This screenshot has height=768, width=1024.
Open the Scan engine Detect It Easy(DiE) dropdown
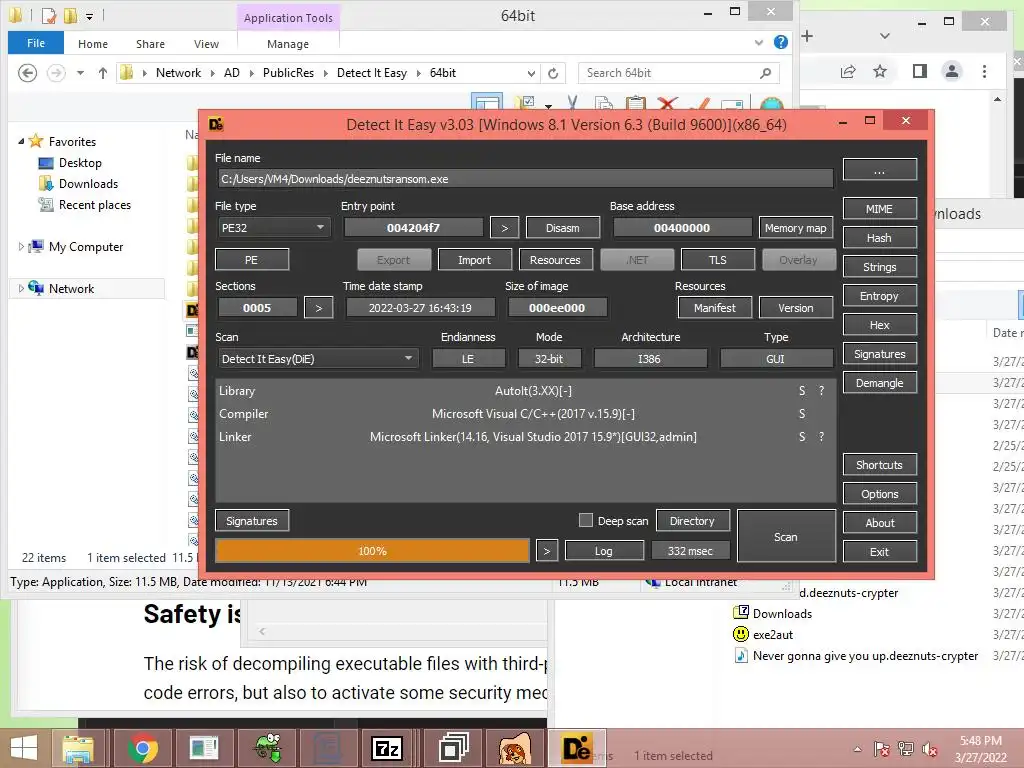tap(317, 359)
